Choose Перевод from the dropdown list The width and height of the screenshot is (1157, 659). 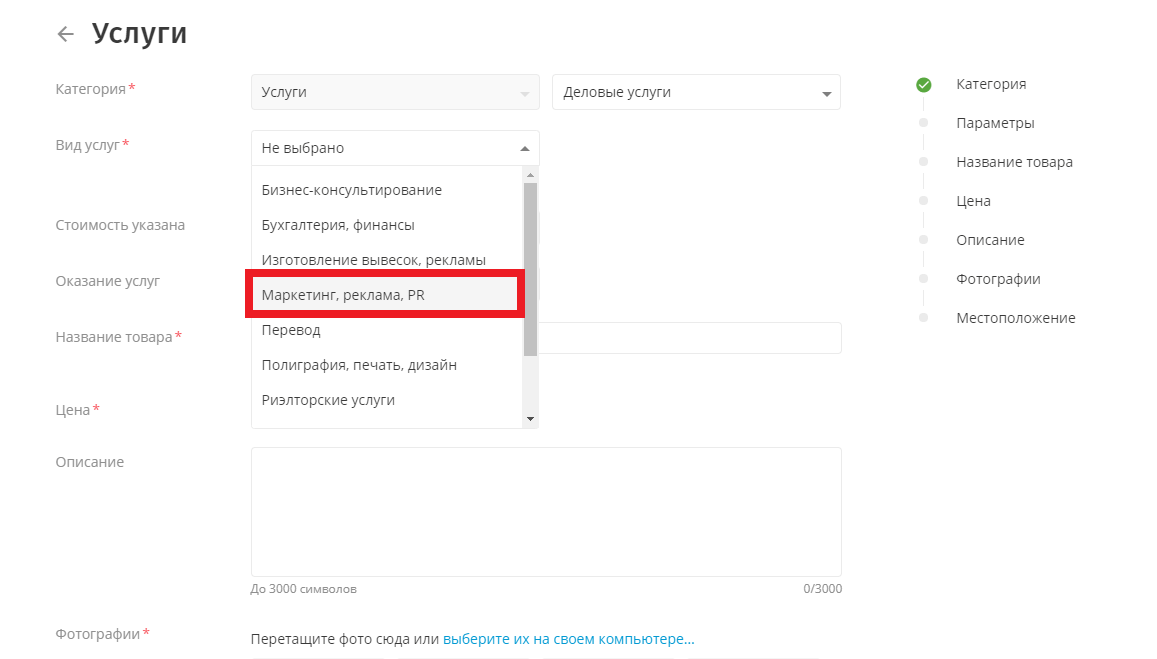click(x=291, y=330)
